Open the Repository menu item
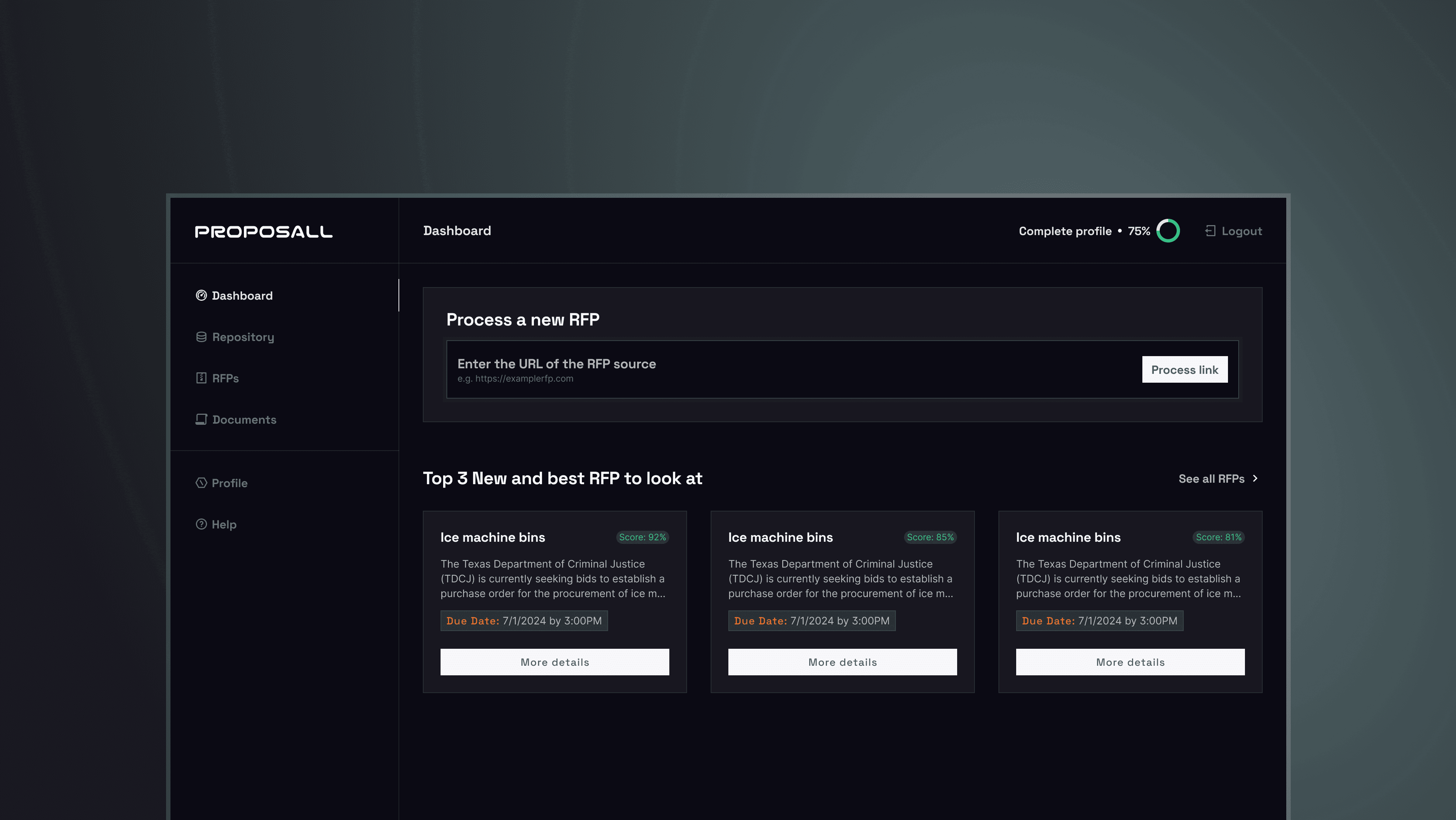1456x820 pixels. tap(243, 337)
